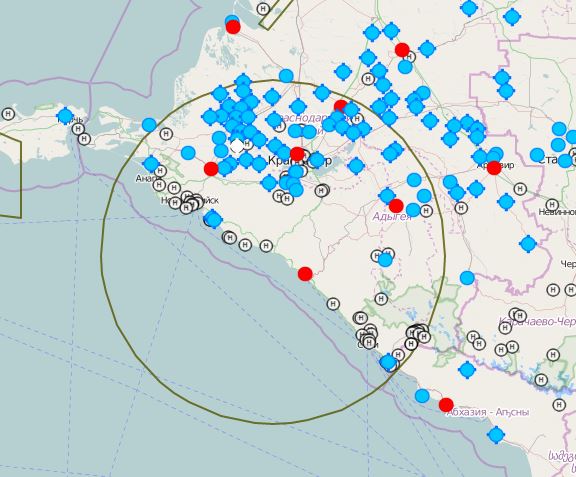576x477 pixels.
Task: Click the red marker beside the Абхазия label
Action: click(446, 405)
